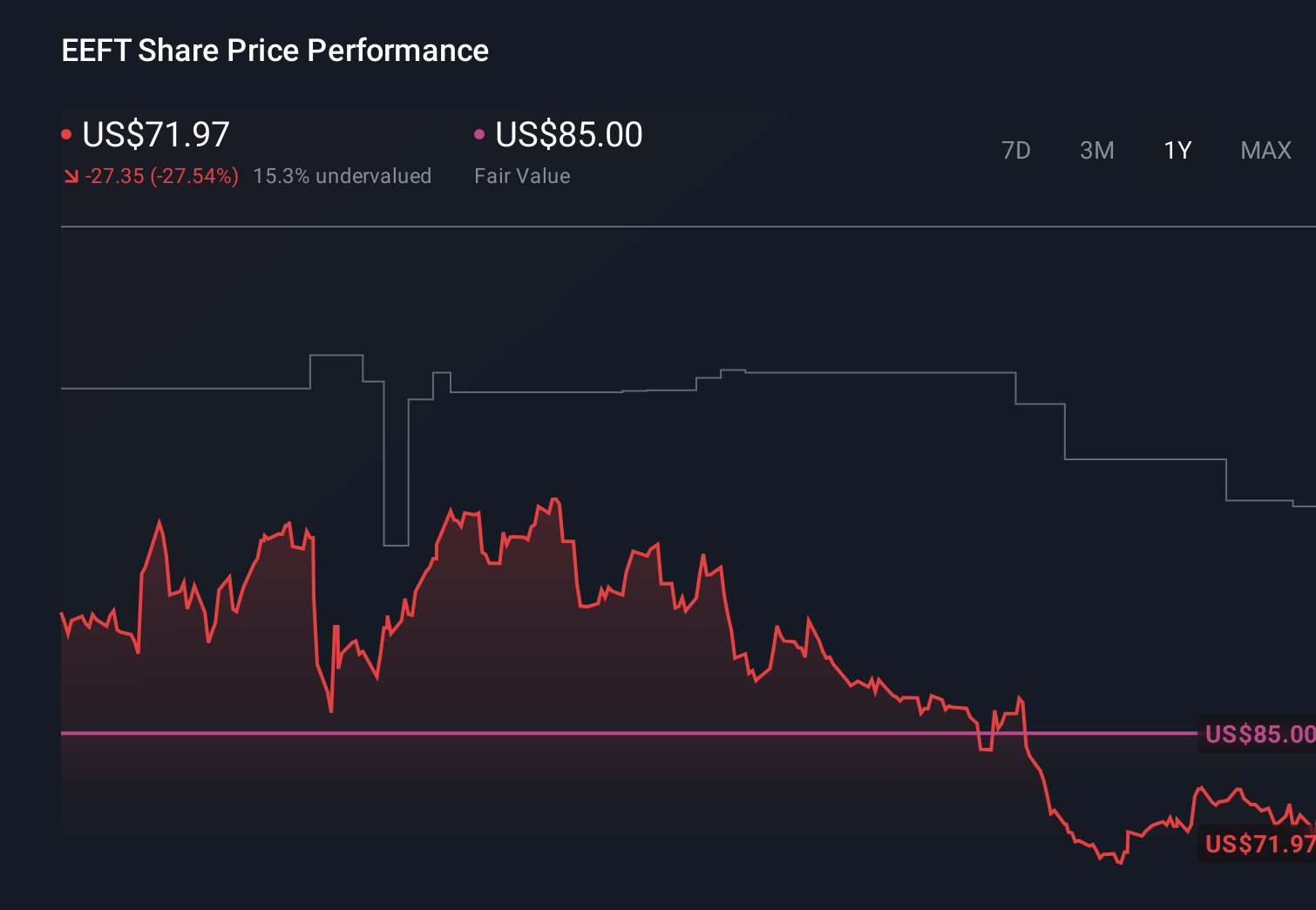Click the 15.3% undervalued label
The image size is (1316, 910).
tap(343, 175)
